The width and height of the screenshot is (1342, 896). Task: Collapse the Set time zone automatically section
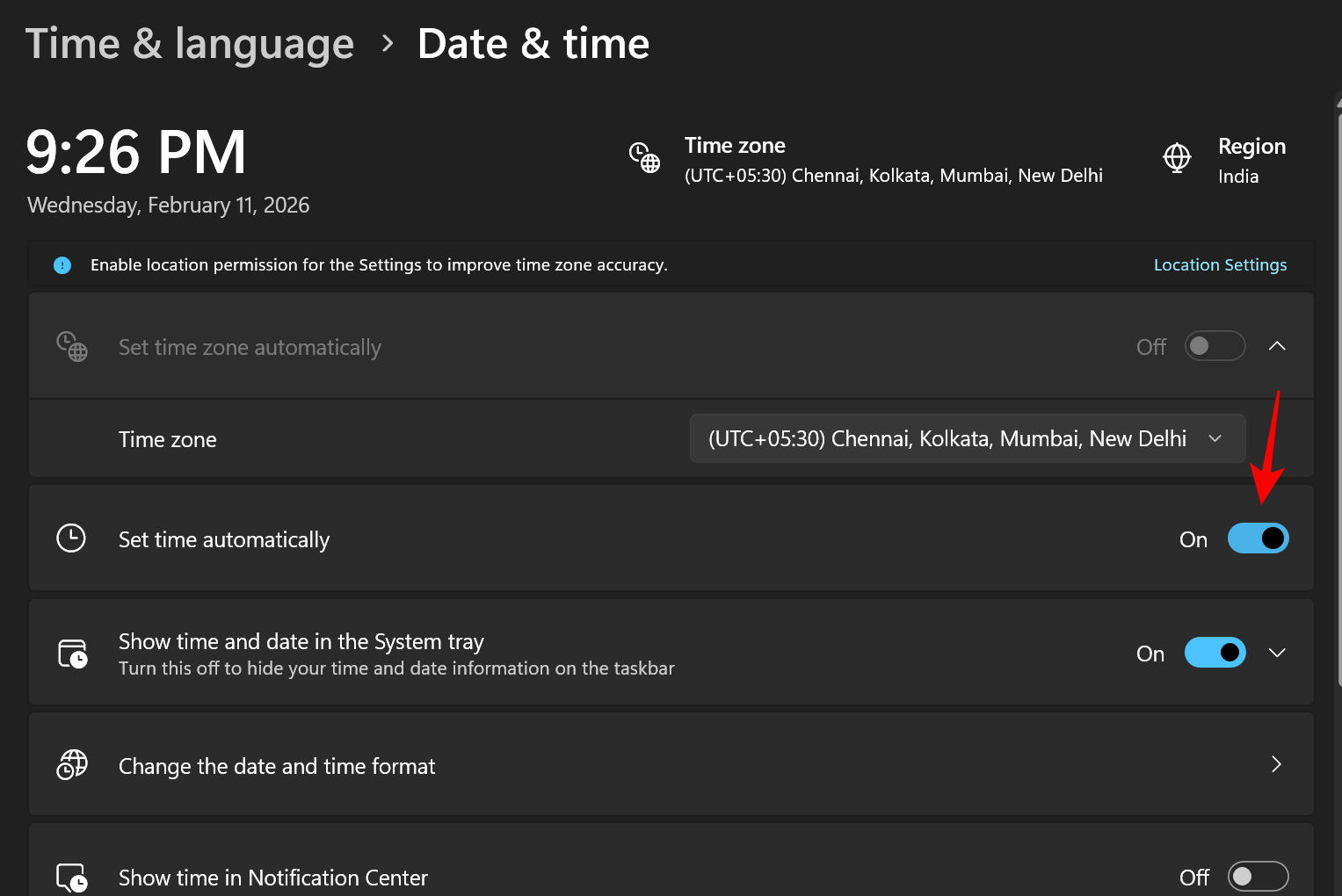coord(1277,346)
